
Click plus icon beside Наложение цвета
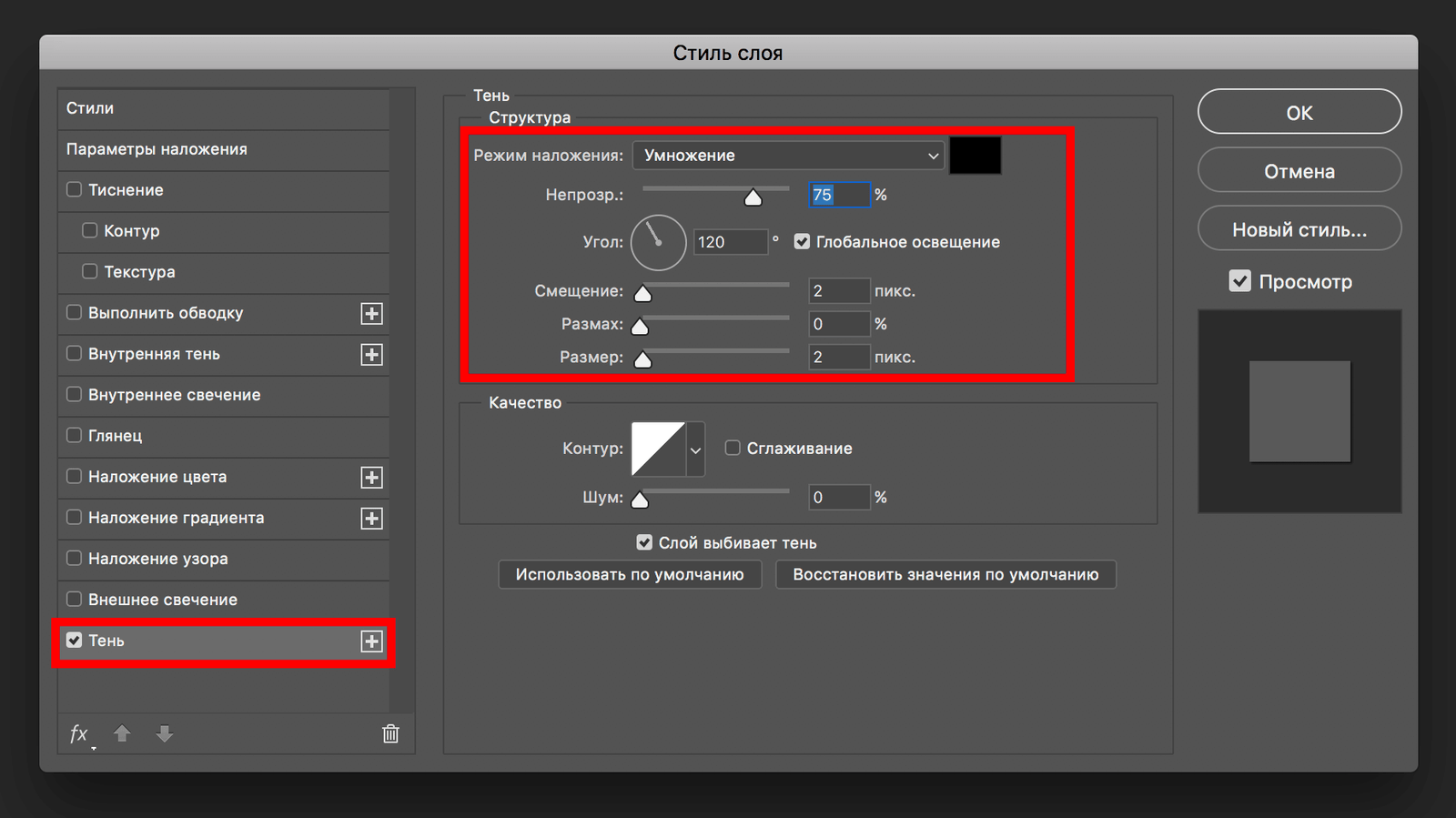tap(371, 478)
